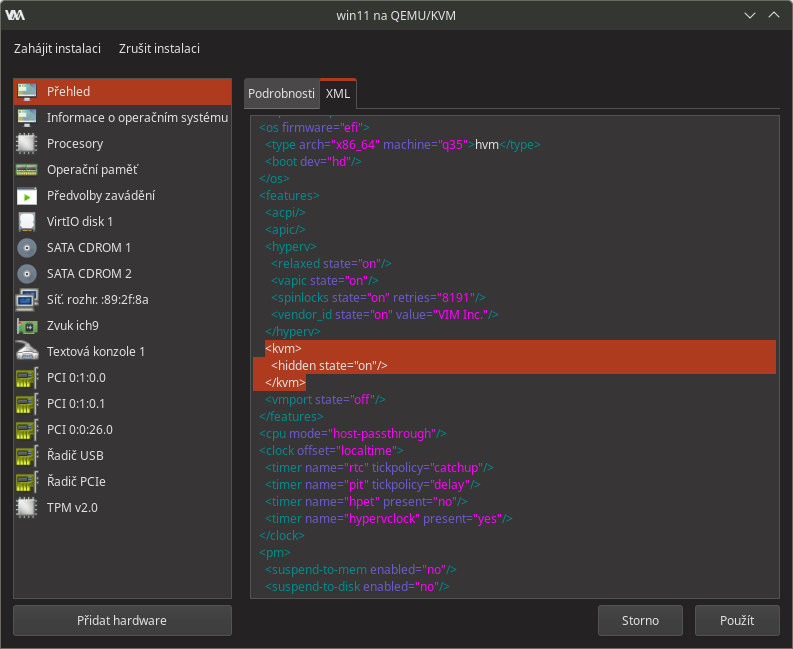The height and width of the screenshot is (649, 793).
Task: Switch to the Podrobnosti tab
Action: coord(281,94)
